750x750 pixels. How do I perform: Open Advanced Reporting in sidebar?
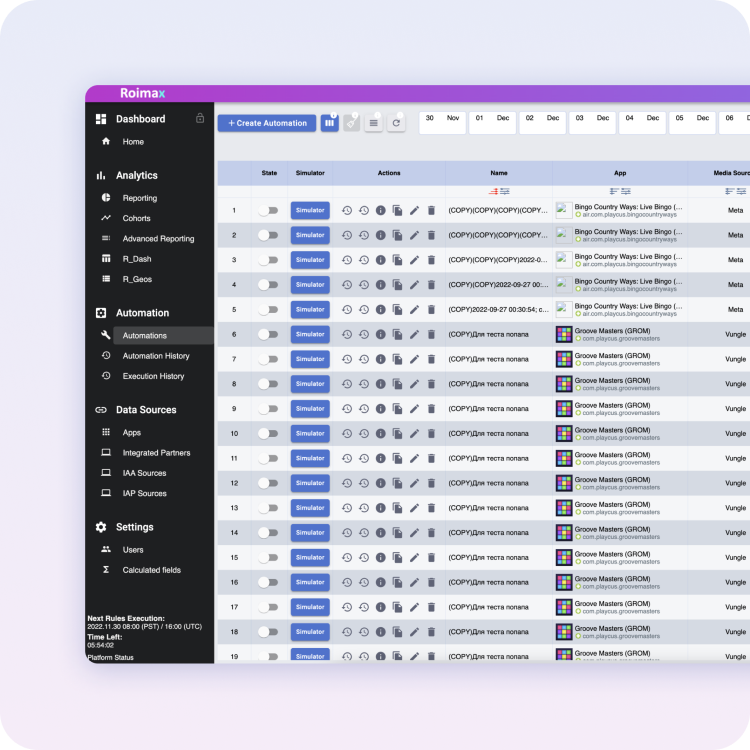tap(158, 239)
